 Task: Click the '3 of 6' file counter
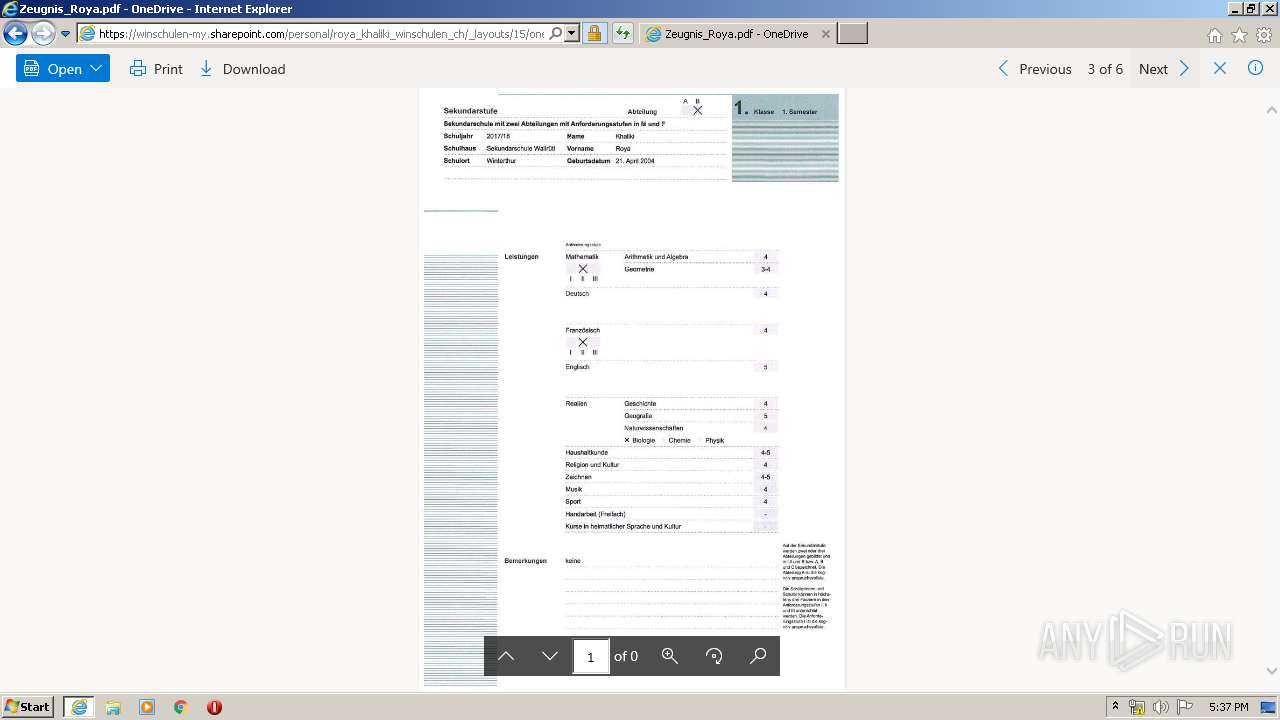coord(1105,69)
